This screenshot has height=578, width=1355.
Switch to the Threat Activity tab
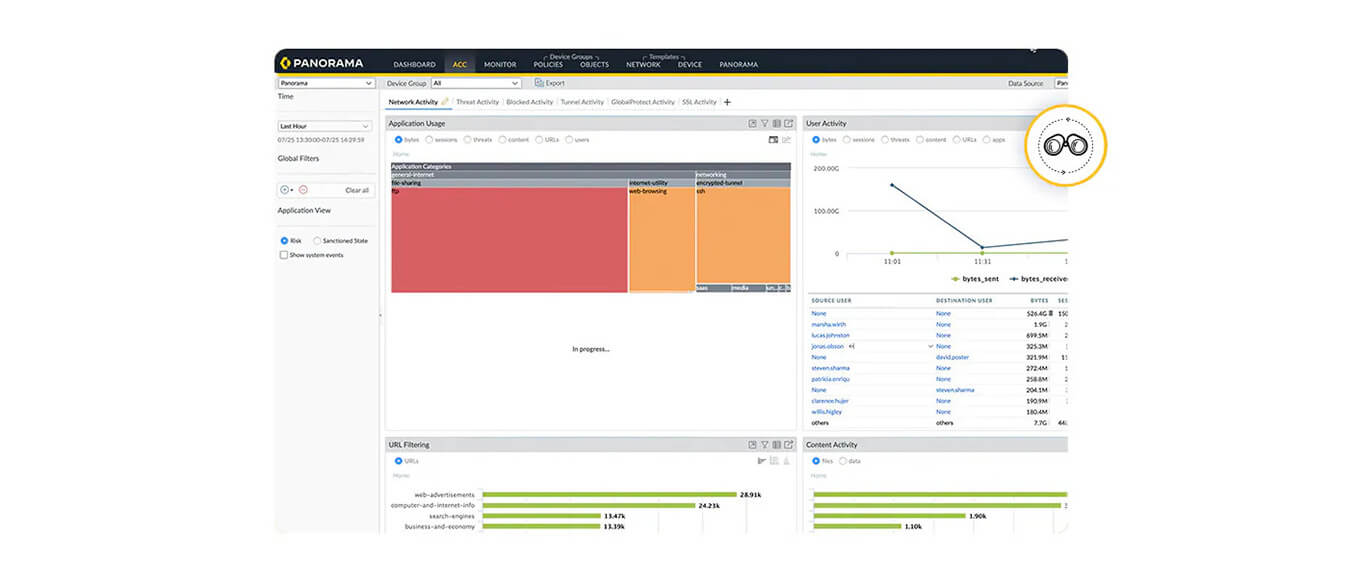click(478, 102)
